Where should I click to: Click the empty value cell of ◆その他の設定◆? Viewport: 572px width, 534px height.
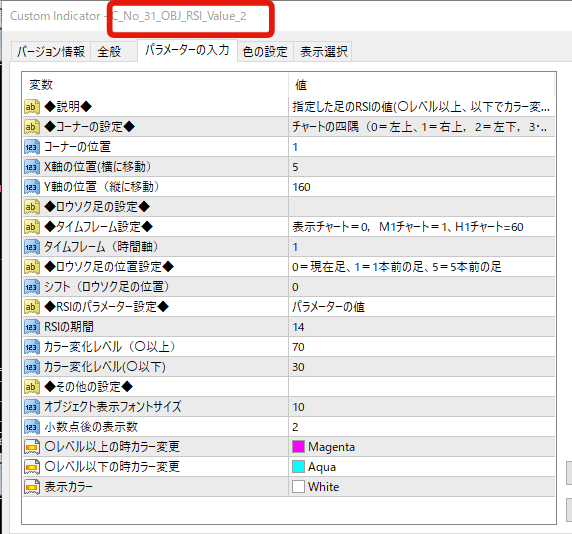tap(422, 387)
